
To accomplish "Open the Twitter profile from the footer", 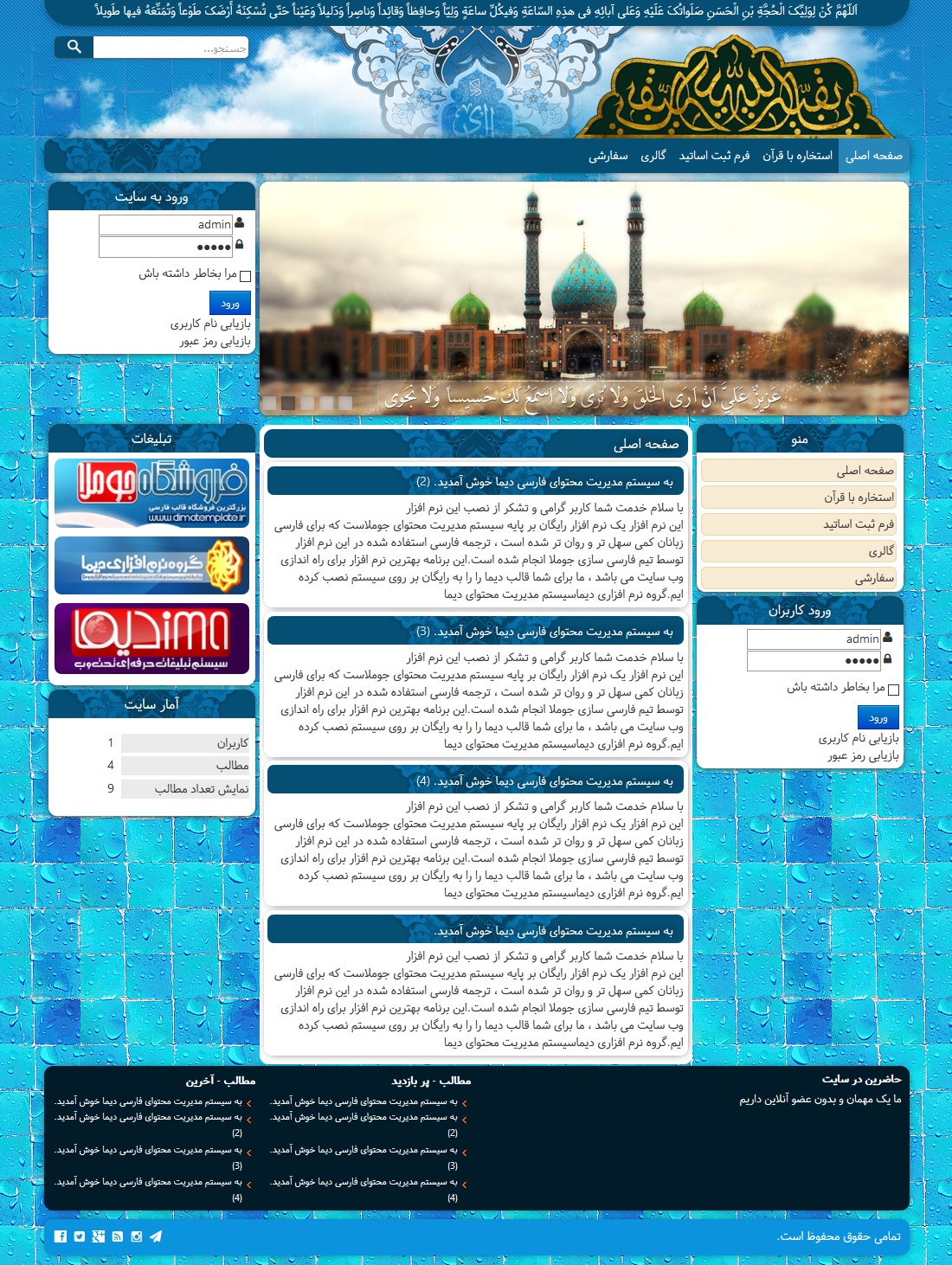I will tap(80, 1236).
